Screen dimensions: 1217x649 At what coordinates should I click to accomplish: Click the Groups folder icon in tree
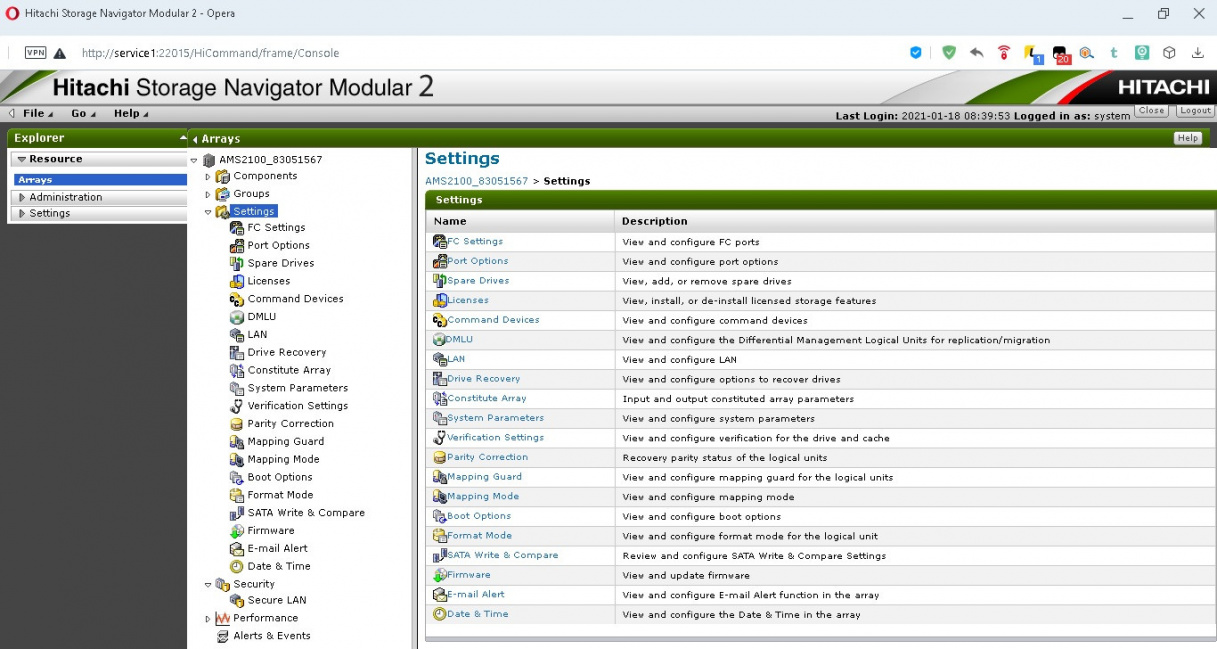pos(223,194)
